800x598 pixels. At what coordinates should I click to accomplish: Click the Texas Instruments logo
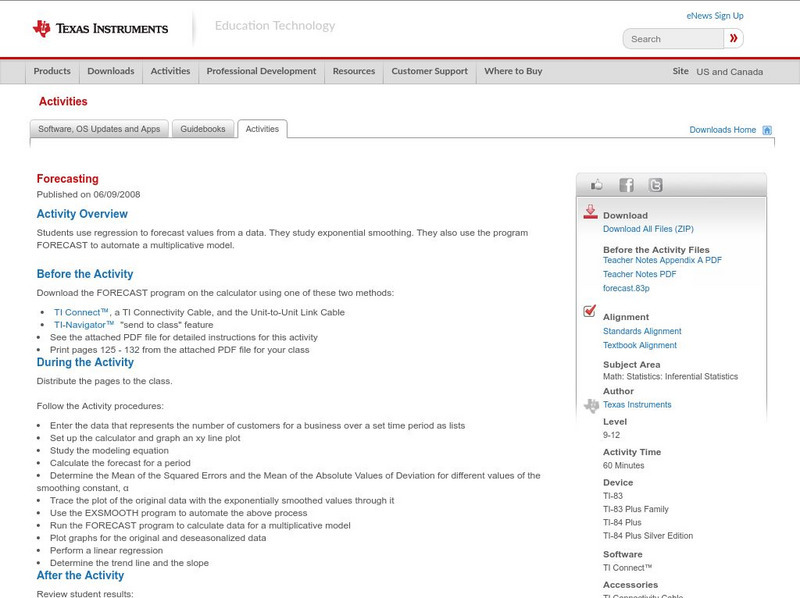[x=100, y=28]
